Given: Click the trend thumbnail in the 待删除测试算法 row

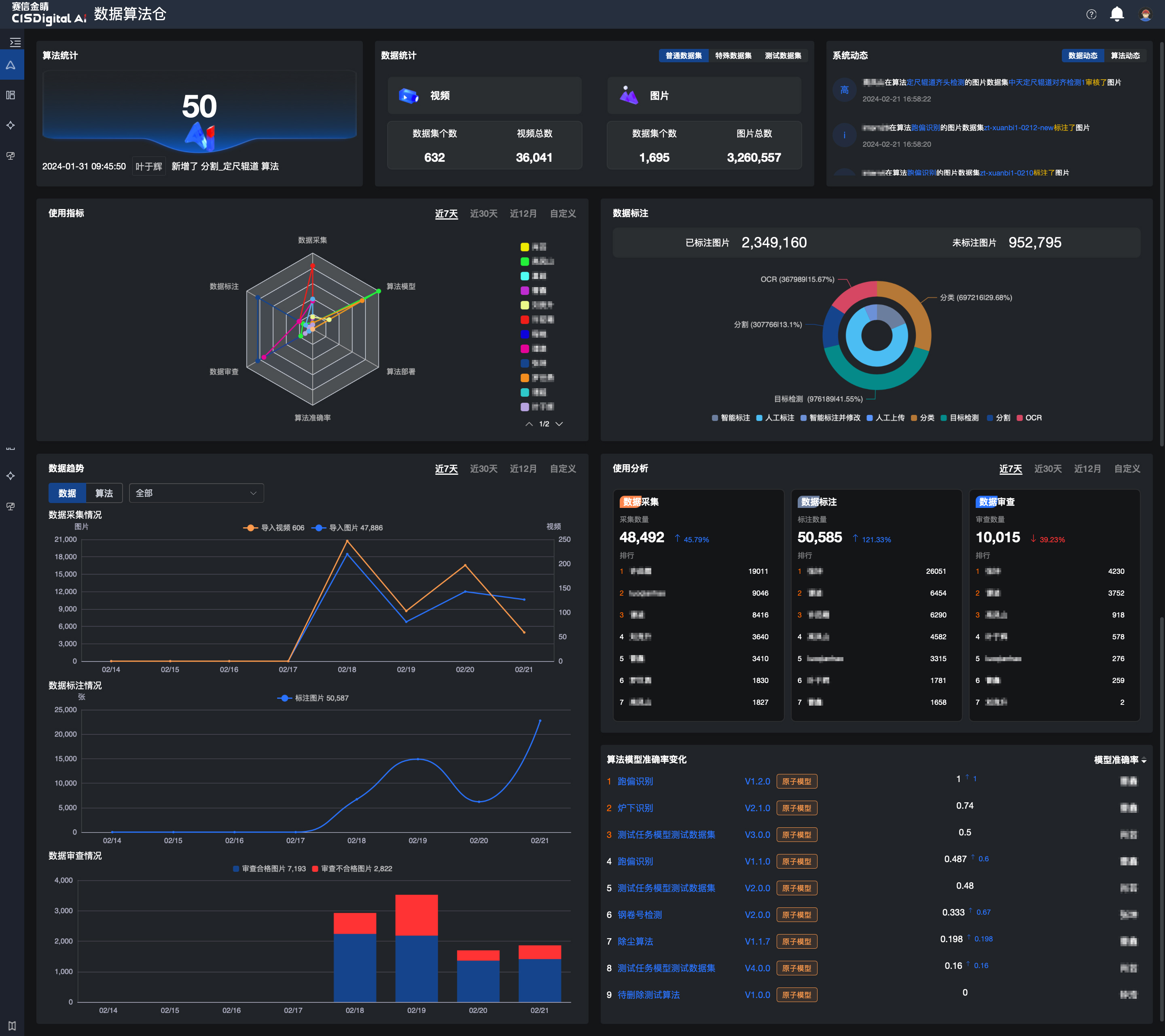Looking at the screenshot, I should pos(1129,995).
